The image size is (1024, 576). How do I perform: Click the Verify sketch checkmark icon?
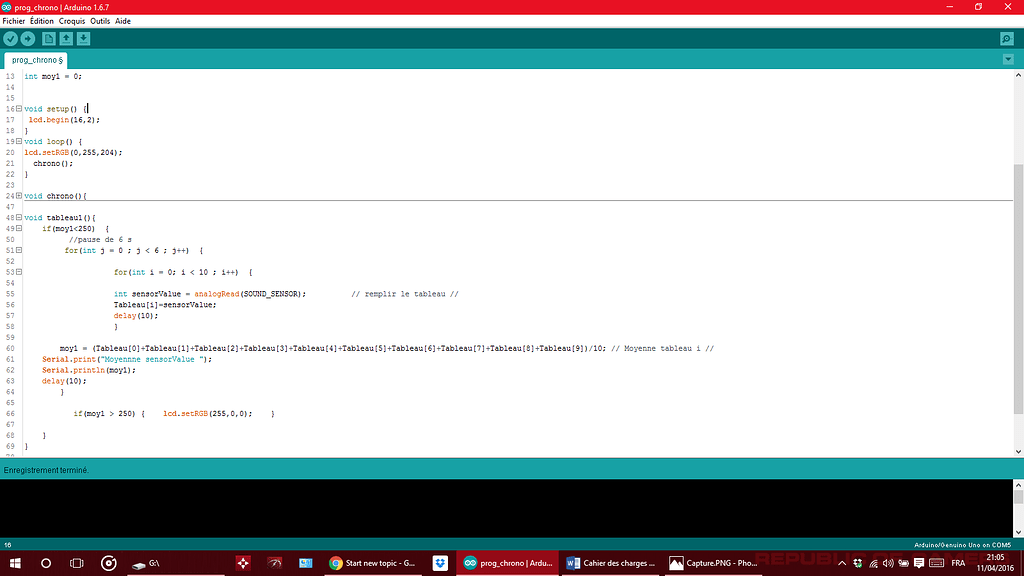(10, 38)
